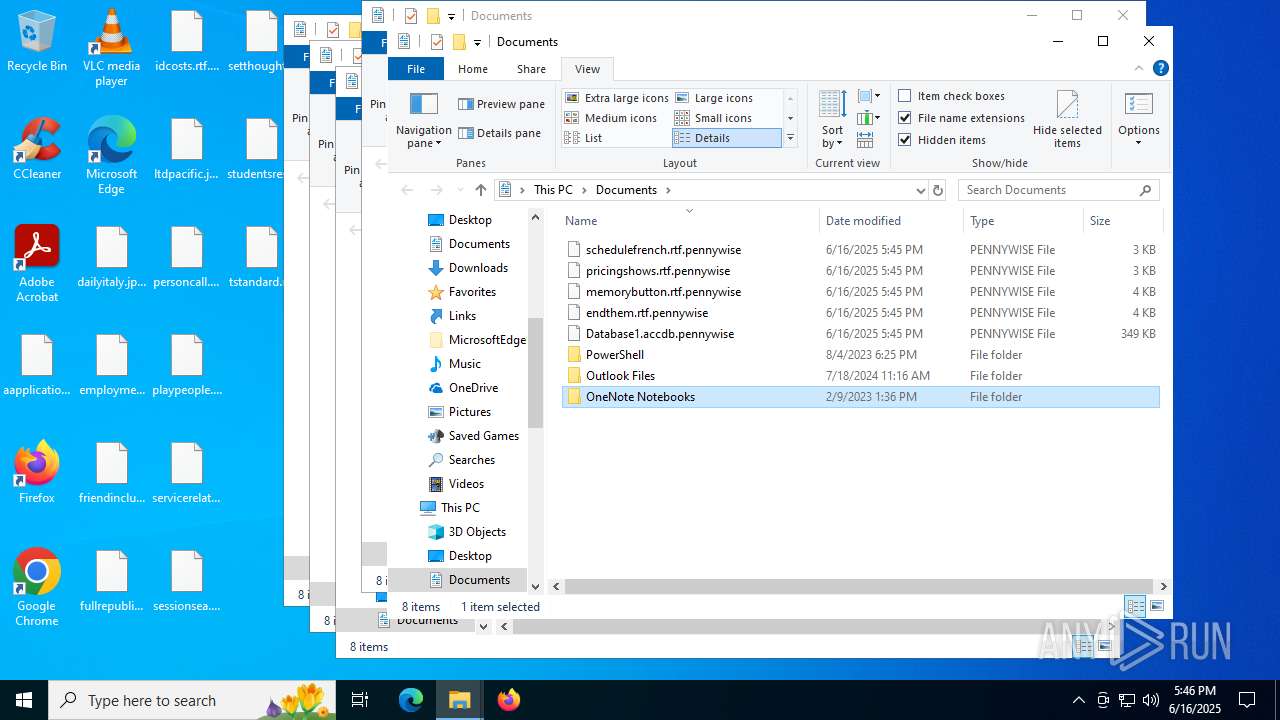Open Explorer Help icon

(x=1160, y=69)
